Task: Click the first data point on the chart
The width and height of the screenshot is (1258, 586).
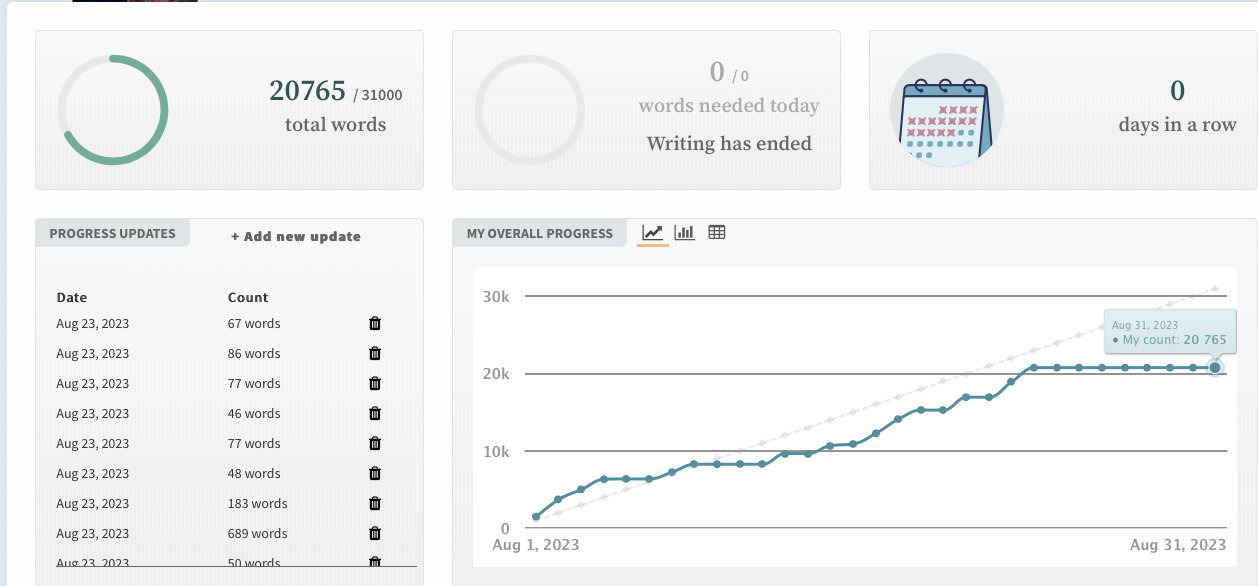Action: pos(536,517)
